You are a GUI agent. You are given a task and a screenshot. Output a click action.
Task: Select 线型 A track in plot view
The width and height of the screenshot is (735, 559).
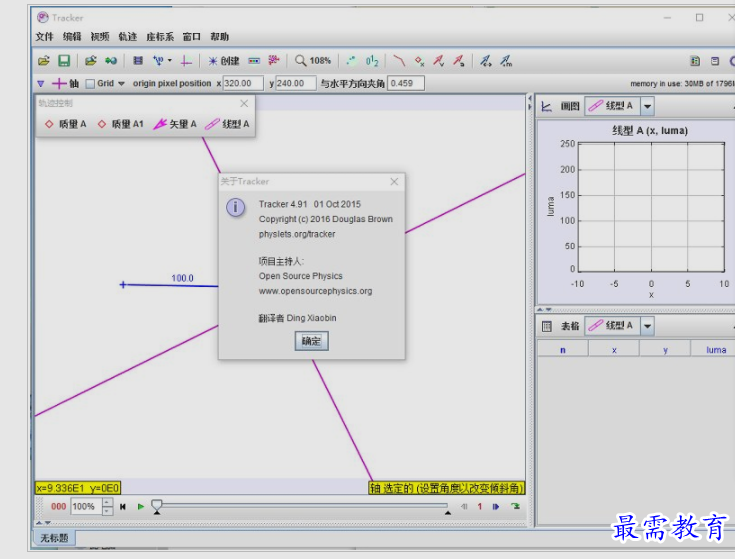coord(611,106)
